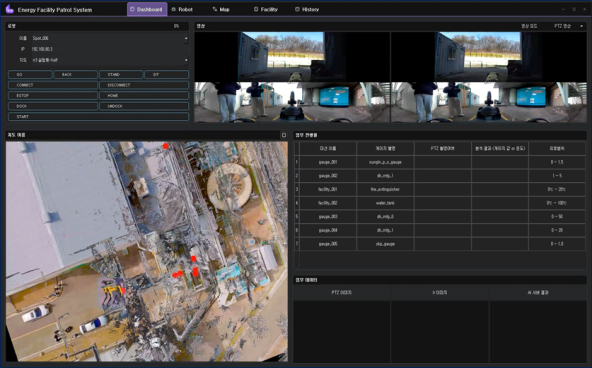This screenshot has width=592, height=368.
Task: Select the right camera video feed
Action: [x=489, y=77]
